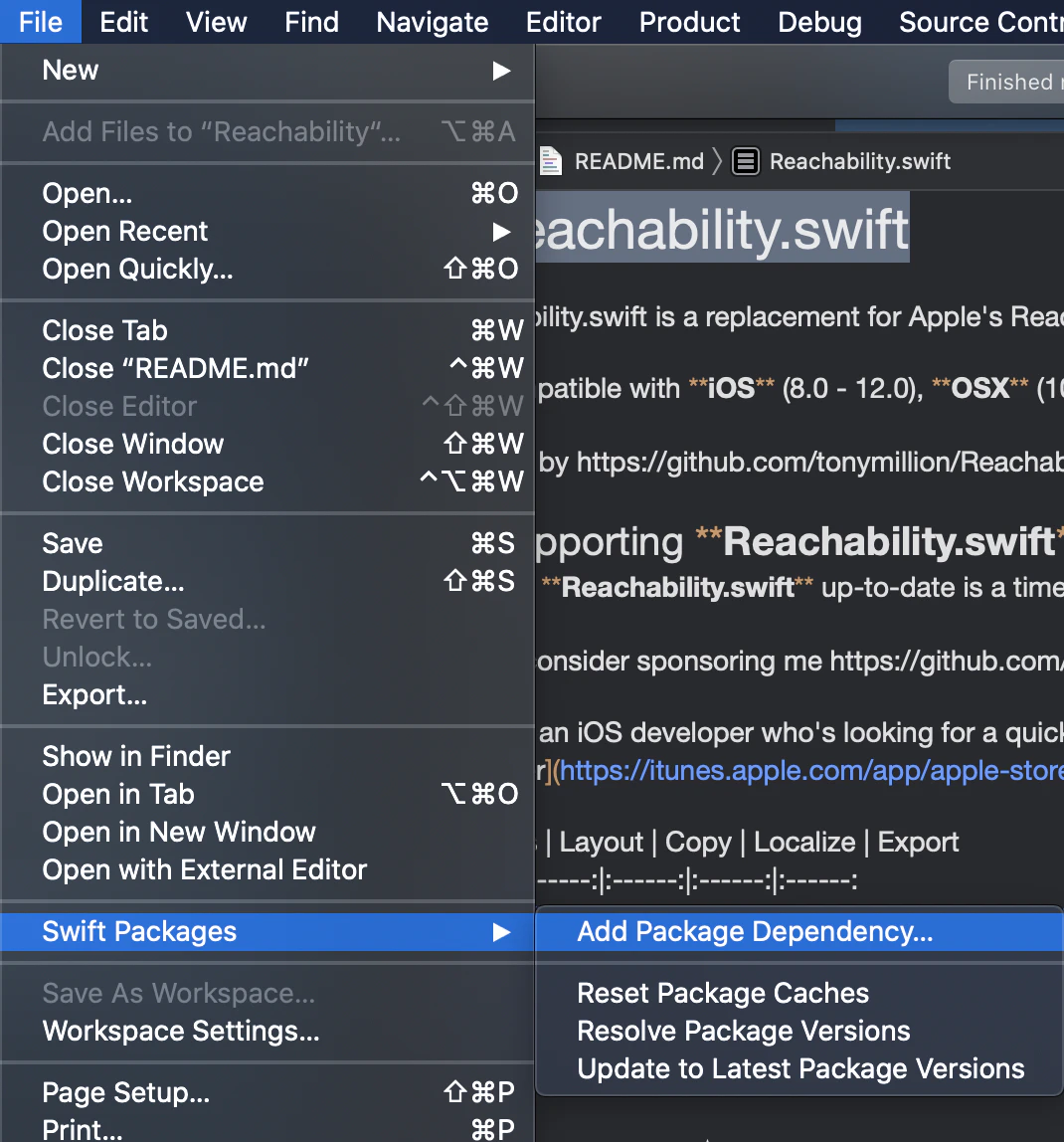1064x1142 pixels.
Task: Select Open in Tab
Action: pyautogui.click(x=267, y=794)
